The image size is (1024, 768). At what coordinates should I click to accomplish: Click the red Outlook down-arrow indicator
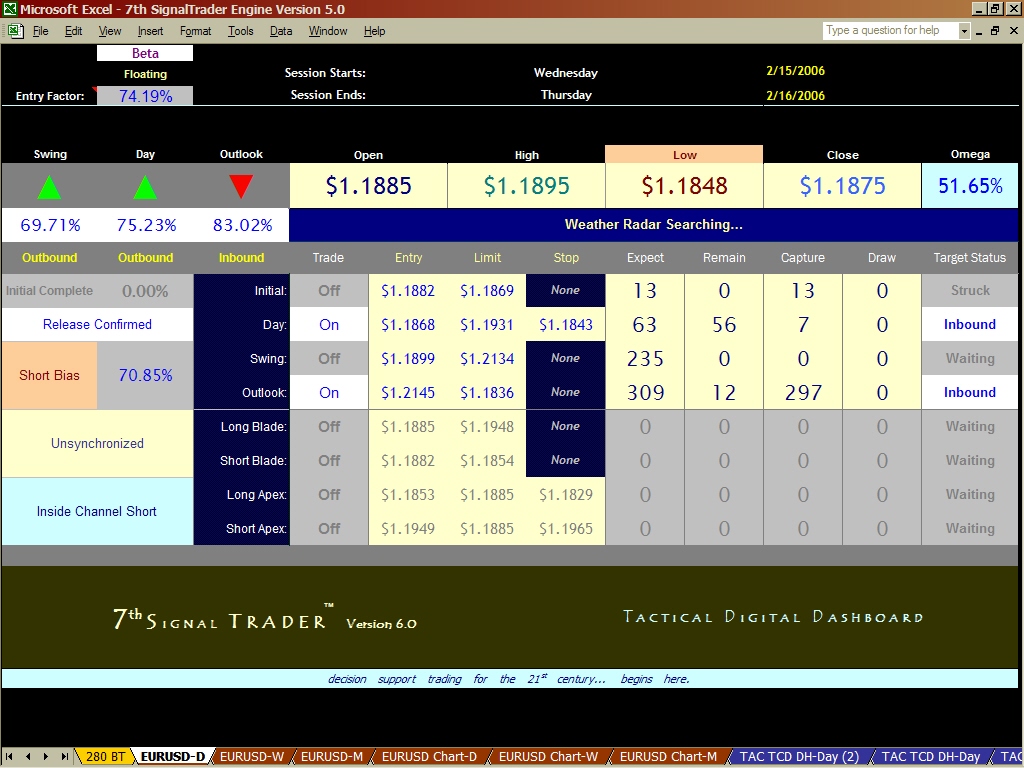click(241, 187)
